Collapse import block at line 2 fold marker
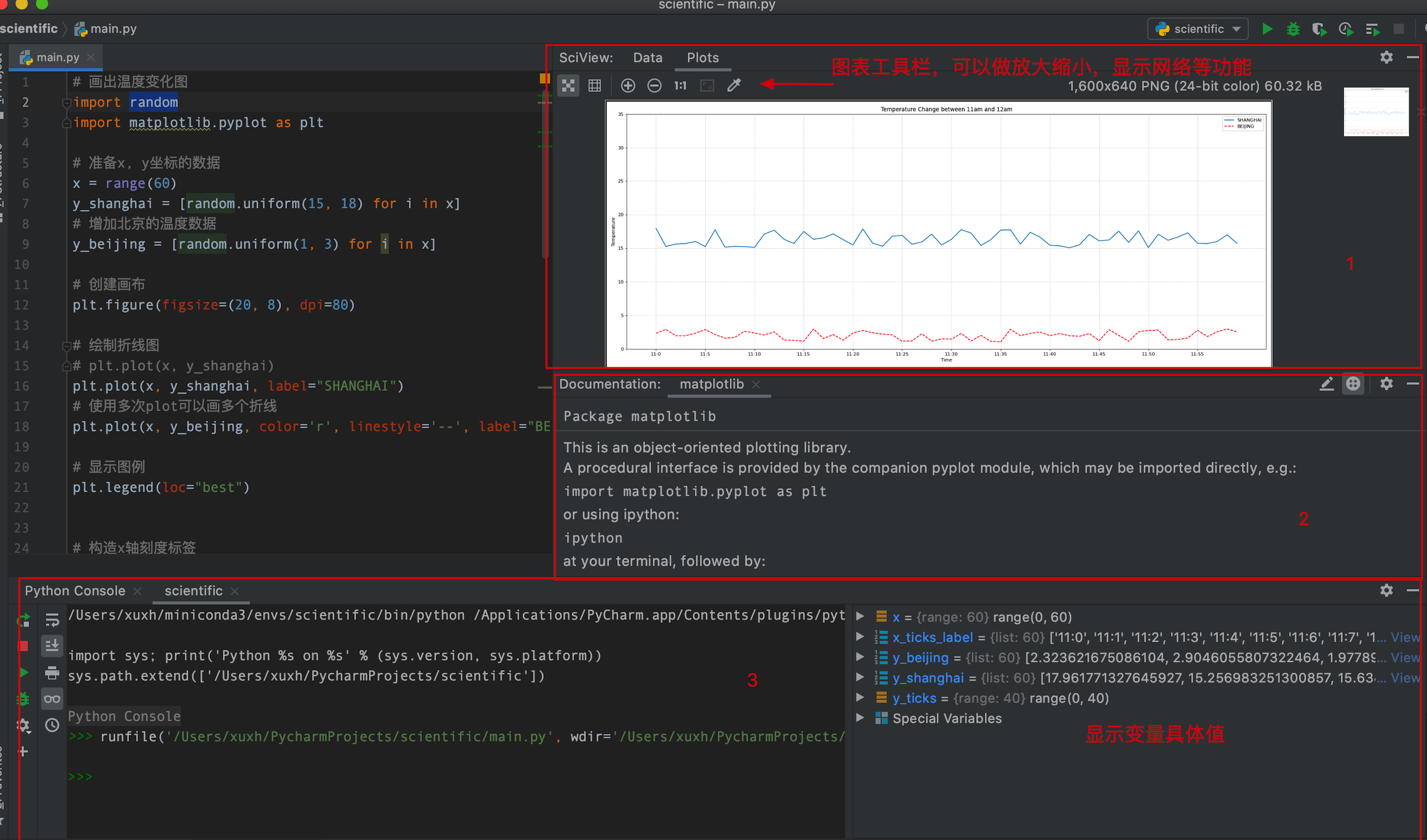The width and height of the screenshot is (1427, 840). coord(66,102)
